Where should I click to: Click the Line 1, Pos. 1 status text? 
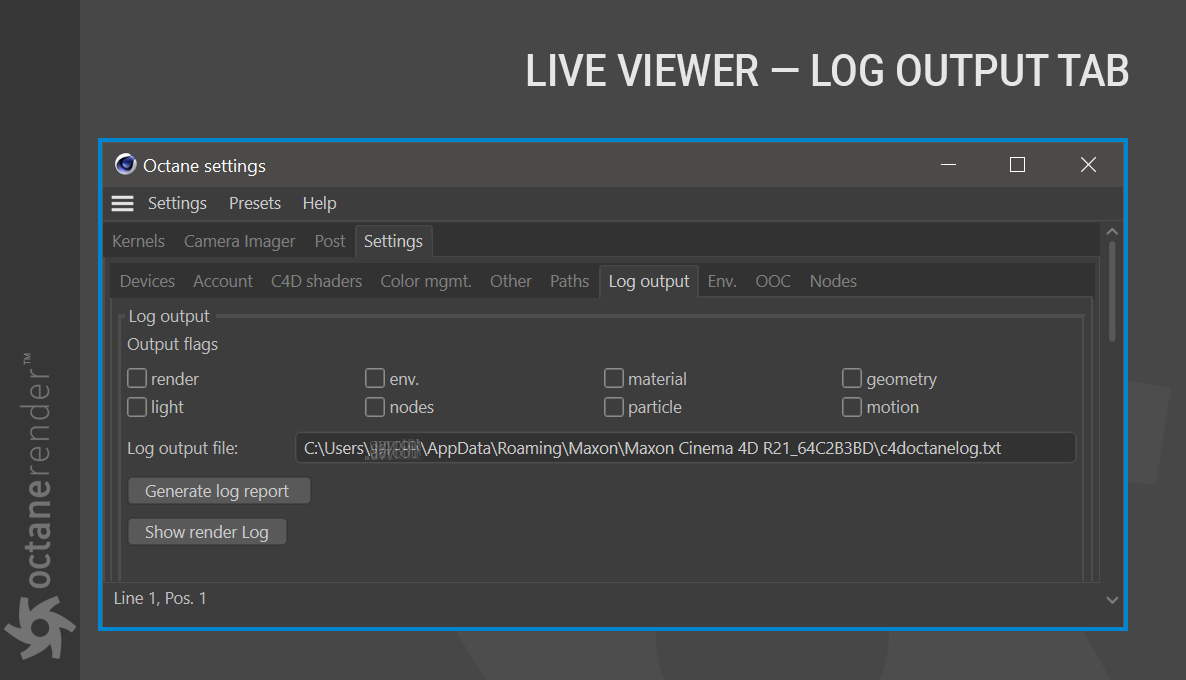click(160, 598)
